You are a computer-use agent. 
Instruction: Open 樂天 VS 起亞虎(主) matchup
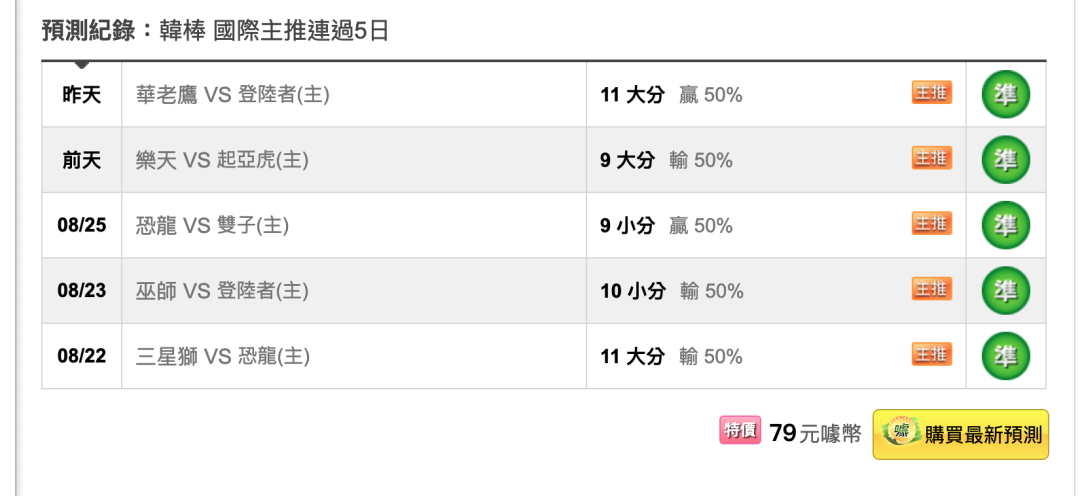click(222, 160)
